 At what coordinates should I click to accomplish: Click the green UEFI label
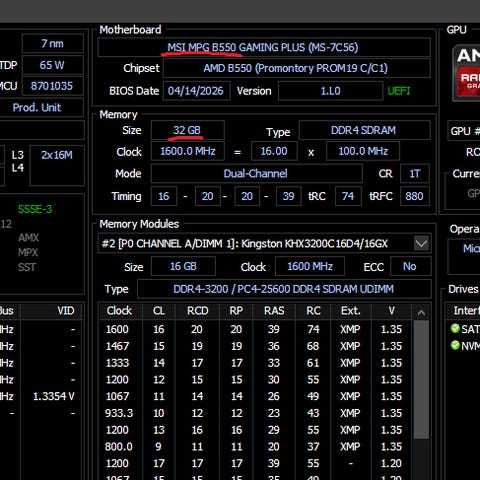(x=399, y=91)
